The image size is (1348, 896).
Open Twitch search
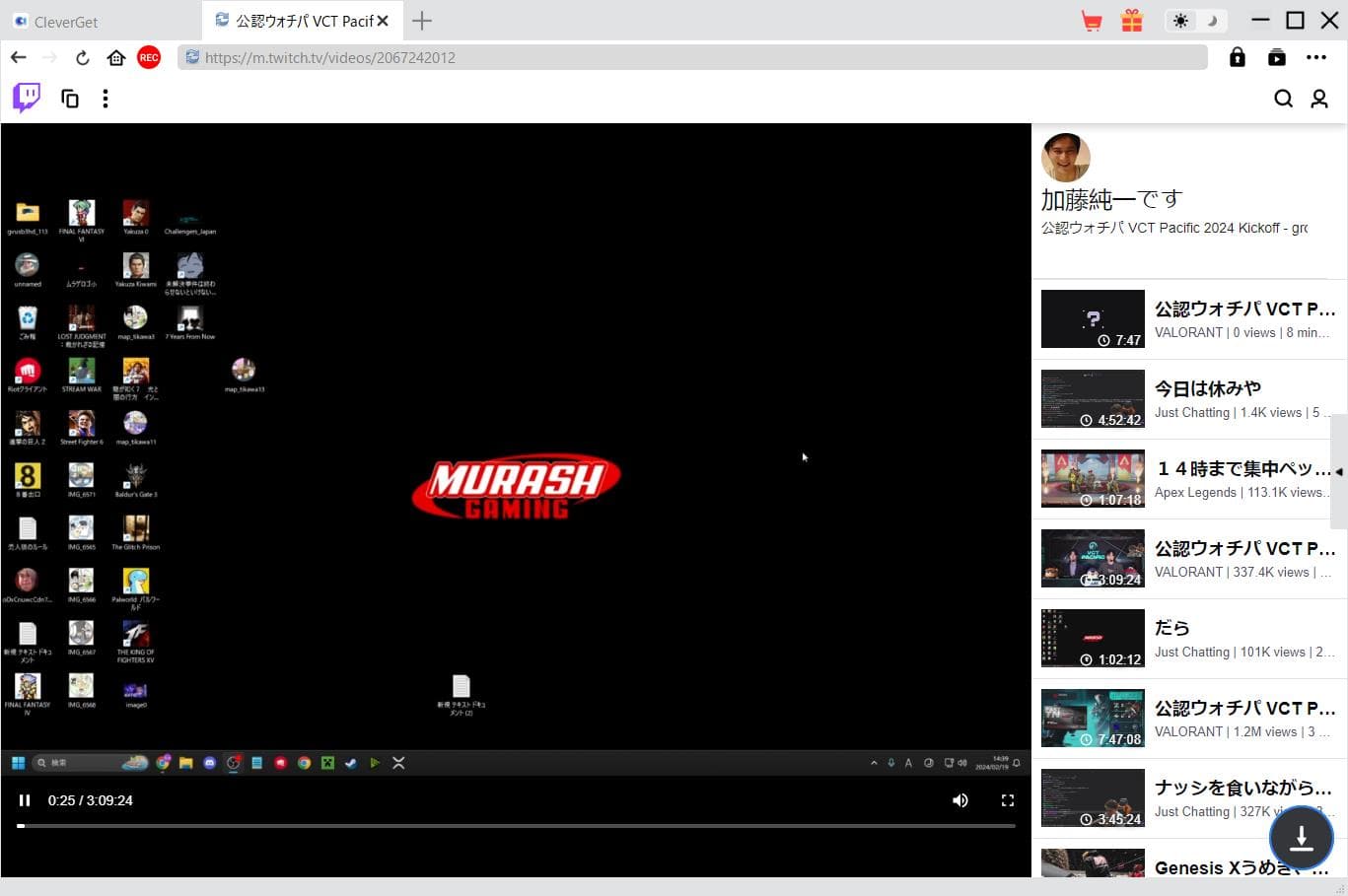click(1283, 99)
